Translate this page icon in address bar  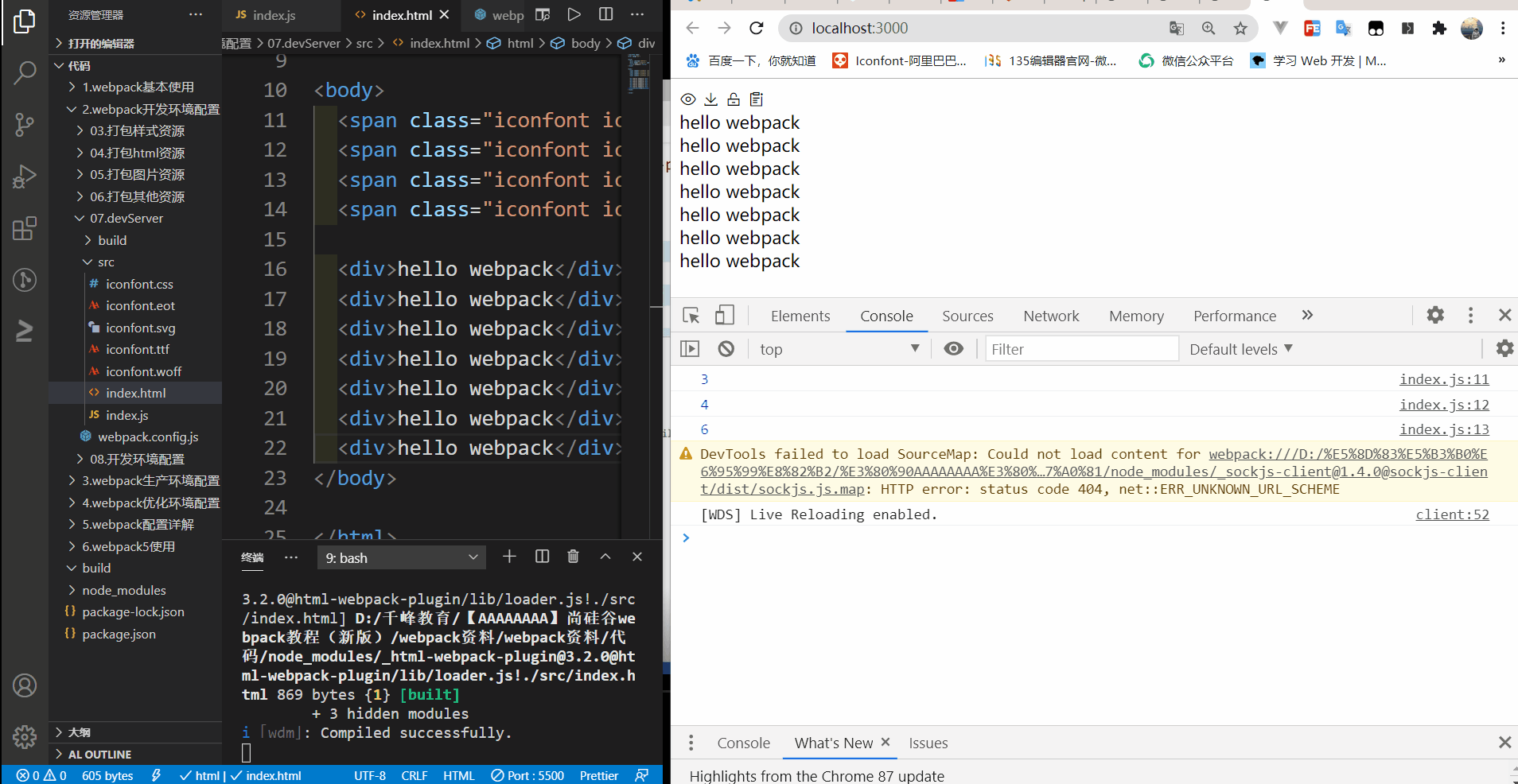pyautogui.click(x=1177, y=29)
